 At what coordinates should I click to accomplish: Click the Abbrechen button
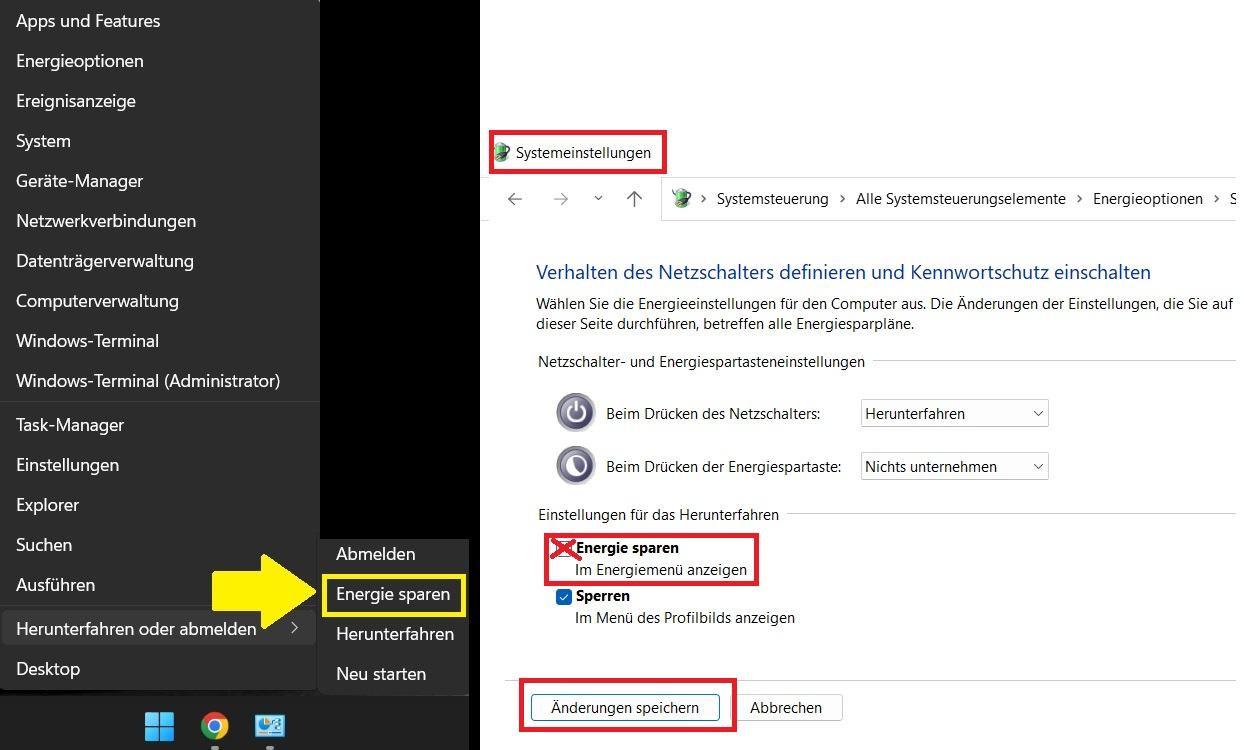click(x=786, y=707)
